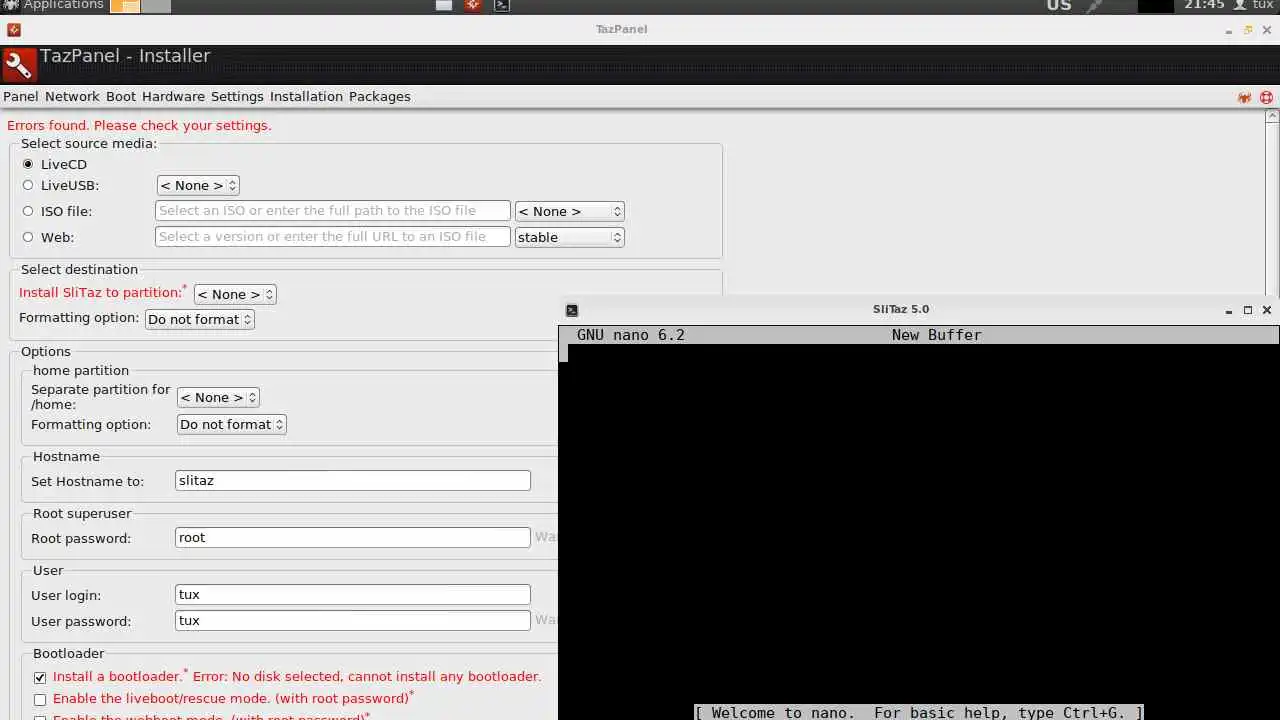Open destination Formatting option dropdown
1280x720 pixels.
[200, 319]
